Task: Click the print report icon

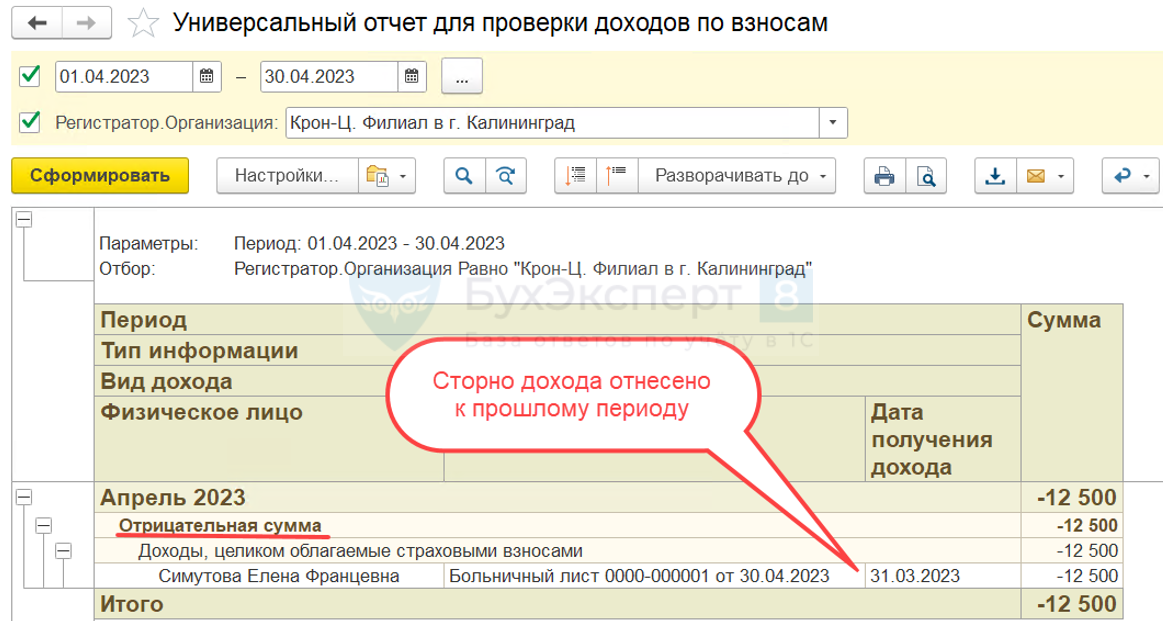Action: point(884,176)
